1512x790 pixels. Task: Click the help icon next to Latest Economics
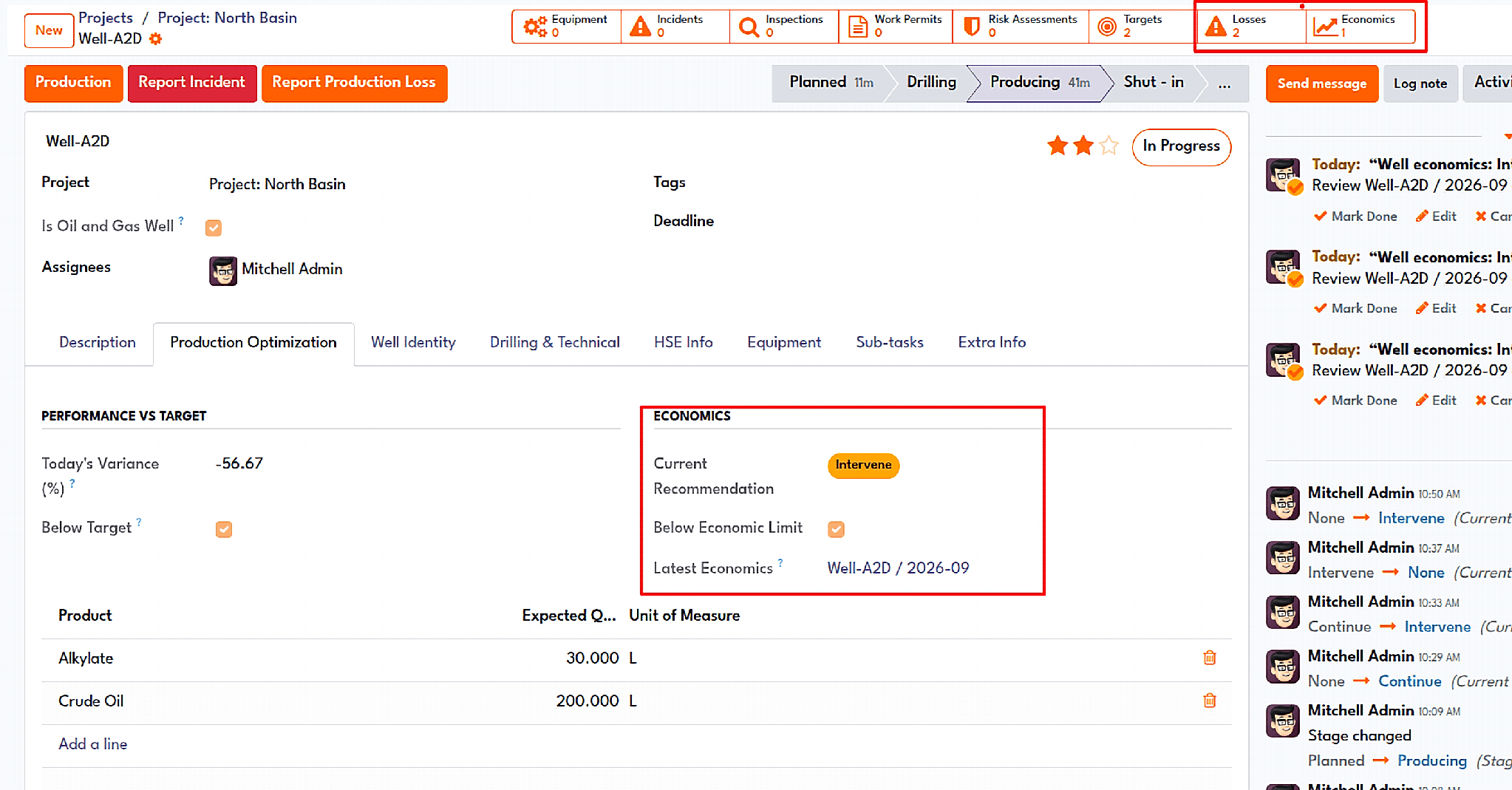click(x=780, y=563)
